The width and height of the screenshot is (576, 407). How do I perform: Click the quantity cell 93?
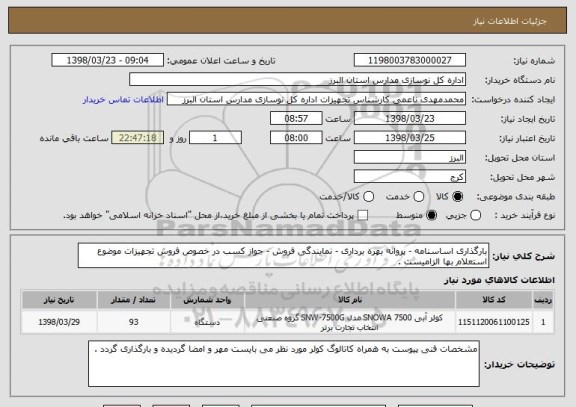[x=133, y=322]
